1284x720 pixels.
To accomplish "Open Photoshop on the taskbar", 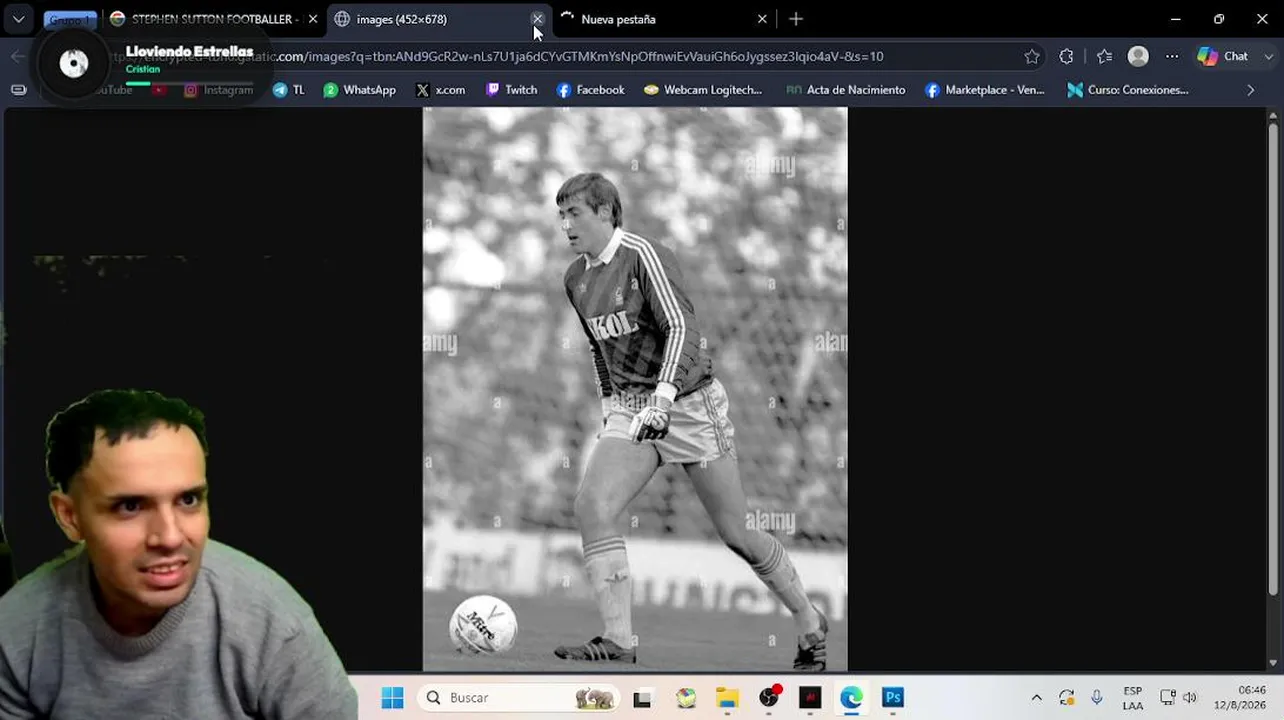I will [x=893, y=698].
